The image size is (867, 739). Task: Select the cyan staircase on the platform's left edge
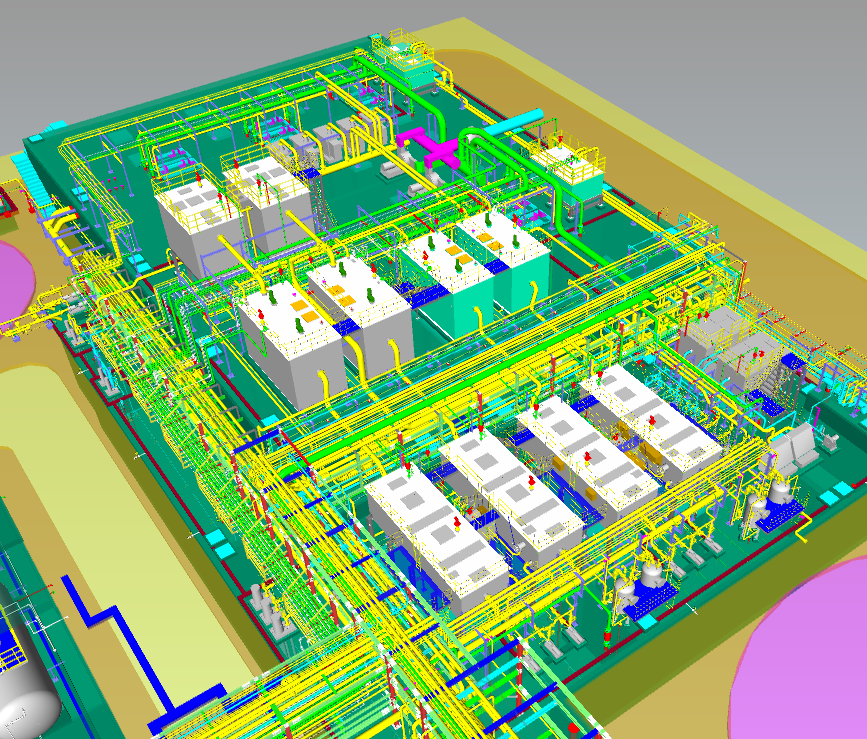click(x=35, y=177)
